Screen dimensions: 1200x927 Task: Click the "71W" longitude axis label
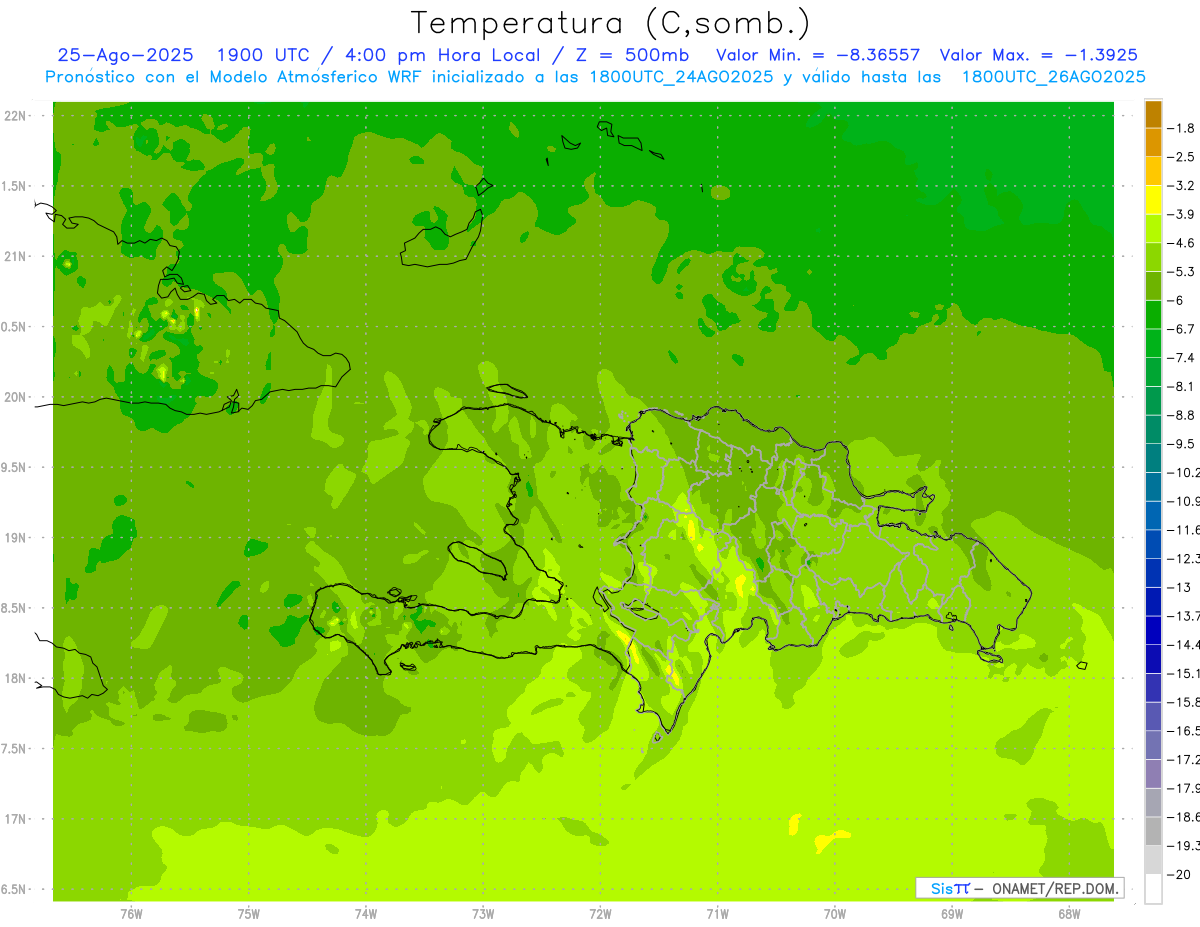[x=717, y=914]
